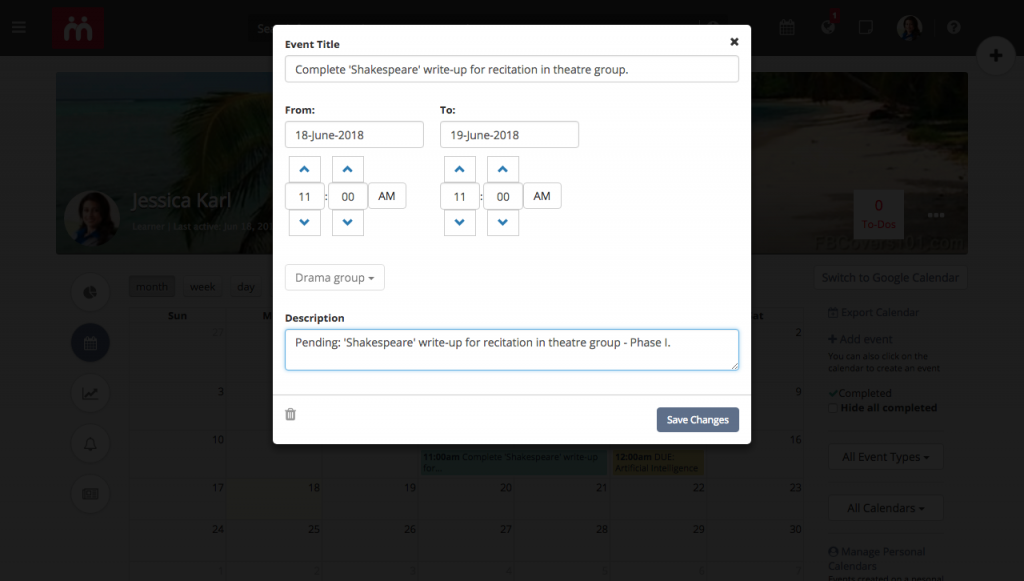Click the Save Changes button
1024x581 pixels.
pos(697,420)
